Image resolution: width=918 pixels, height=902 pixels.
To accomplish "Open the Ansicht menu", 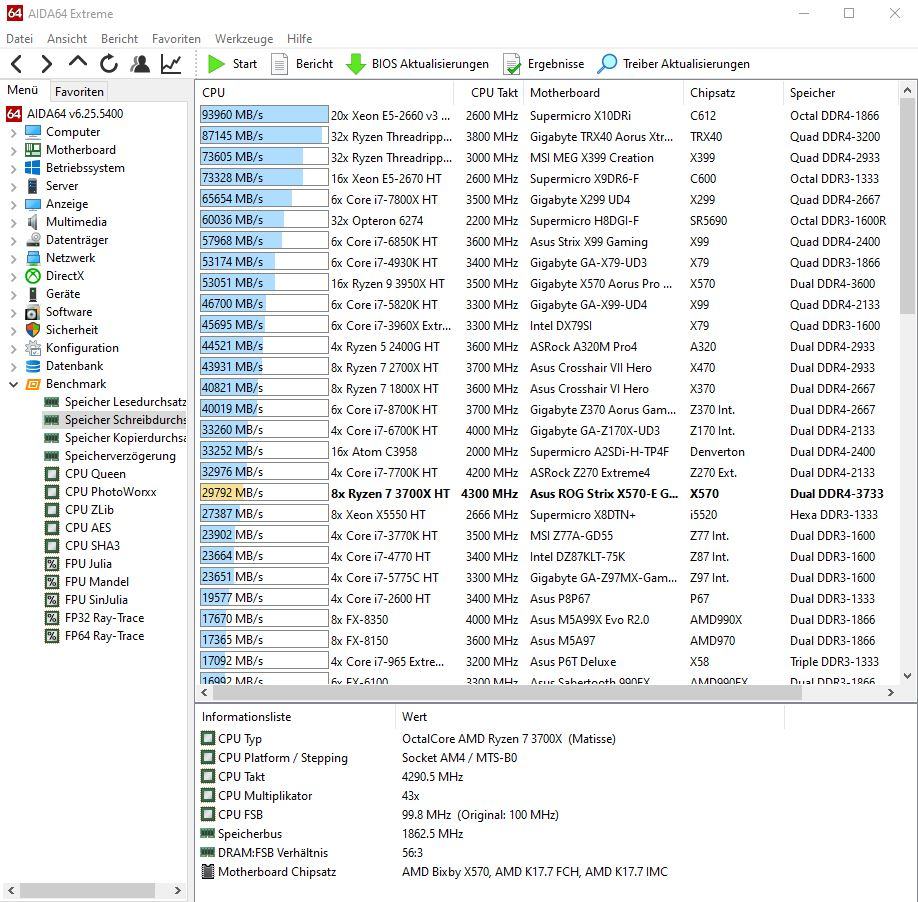I will [67, 39].
